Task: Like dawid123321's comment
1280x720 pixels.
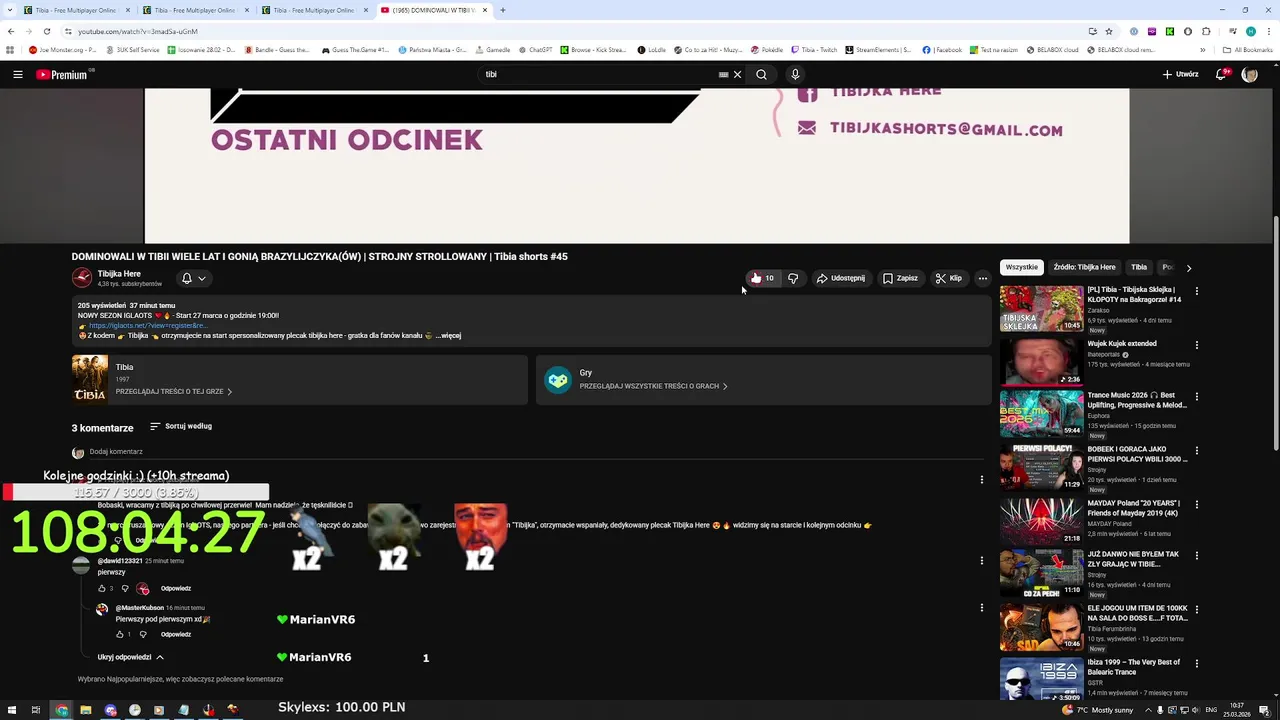Action: click(101, 588)
